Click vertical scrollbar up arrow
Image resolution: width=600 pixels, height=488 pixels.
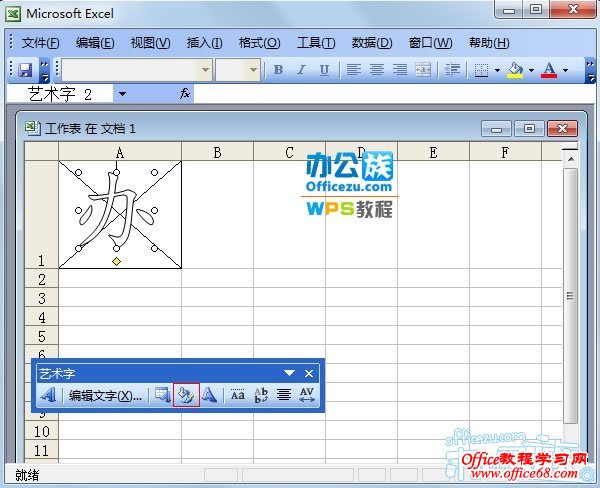[571, 159]
